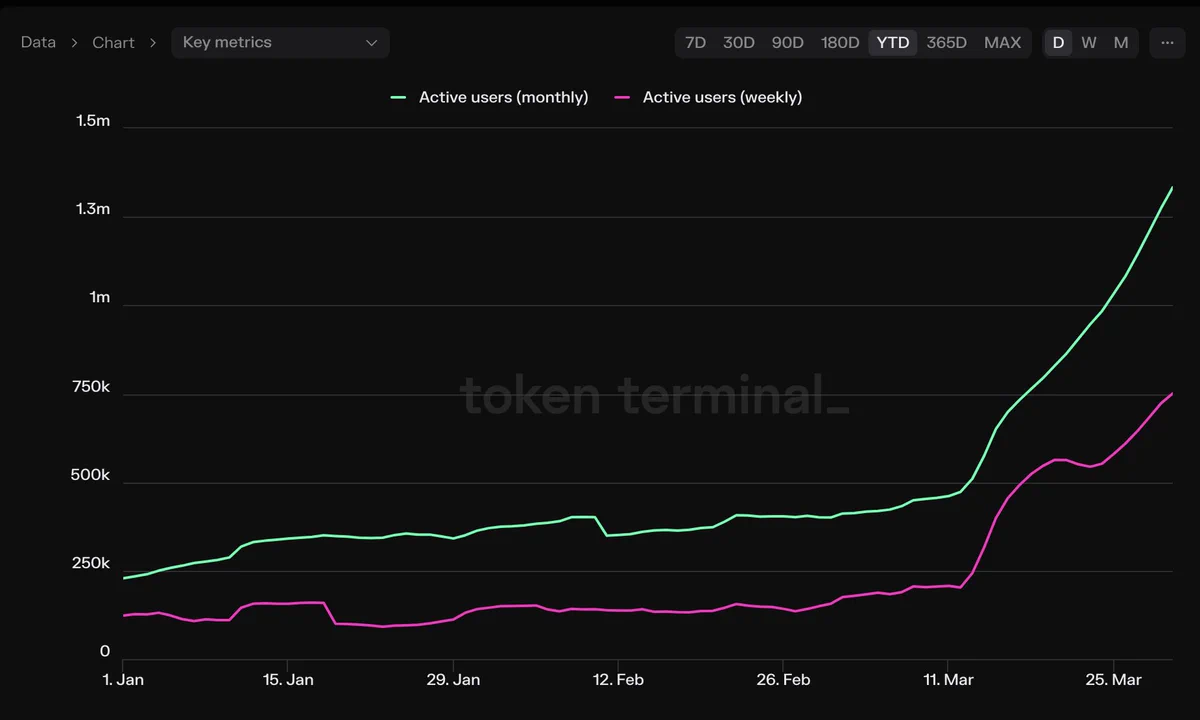The width and height of the screenshot is (1200, 720).
Task: Toggle Active users (monthly) legend series
Action: pos(489,97)
